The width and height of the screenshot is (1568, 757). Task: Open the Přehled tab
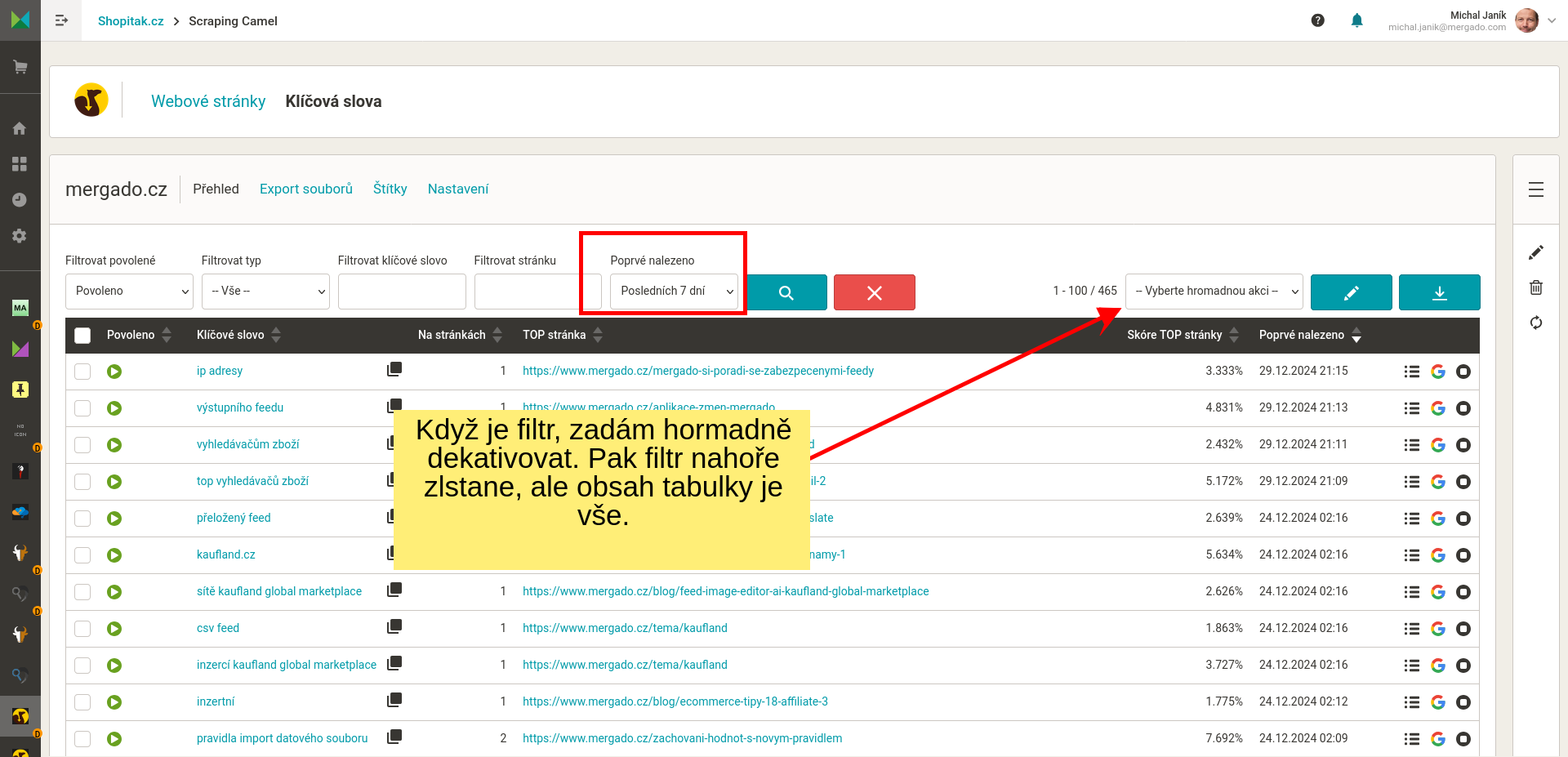coord(216,189)
